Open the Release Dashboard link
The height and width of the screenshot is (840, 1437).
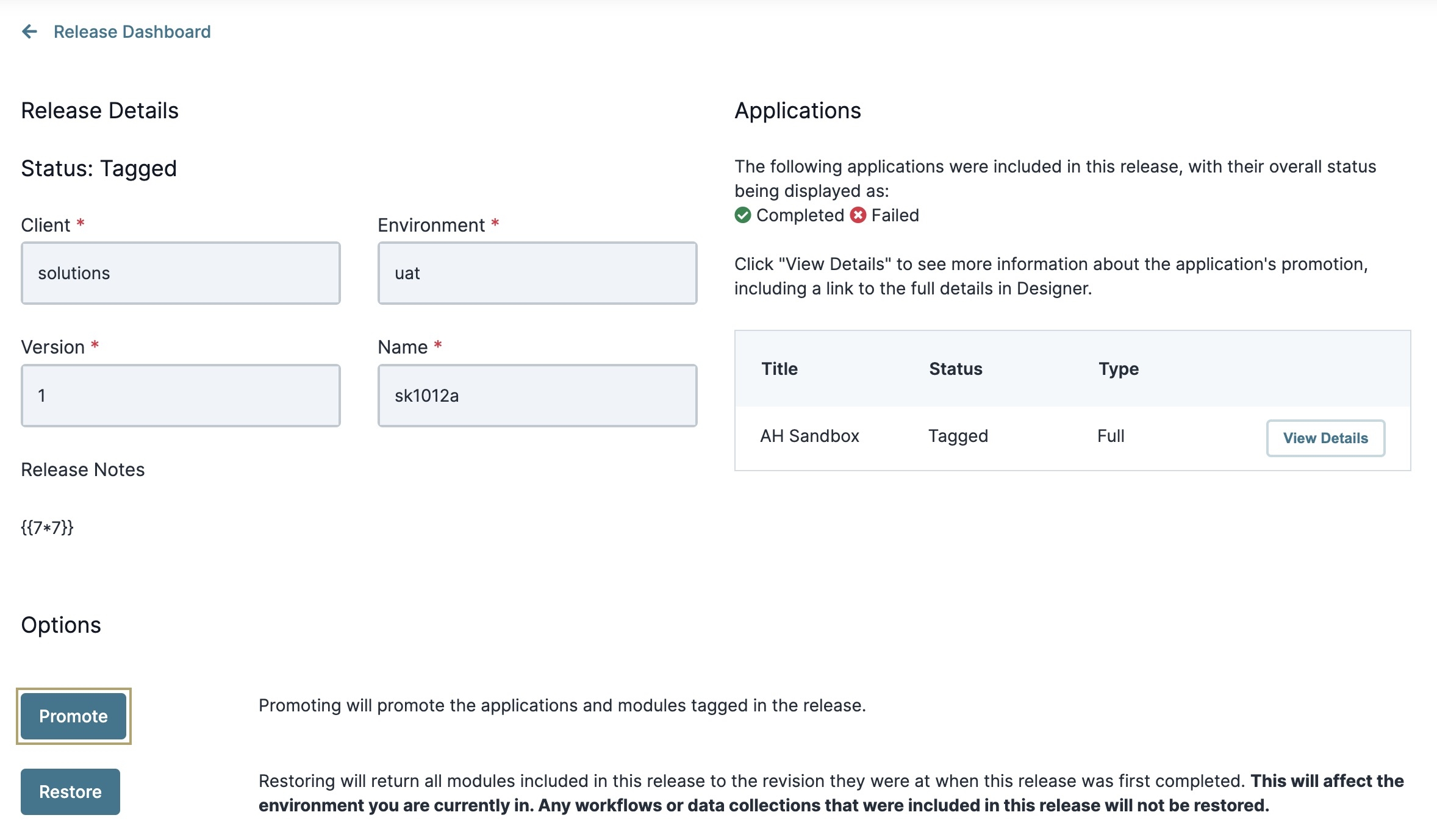(x=132, y=32)
